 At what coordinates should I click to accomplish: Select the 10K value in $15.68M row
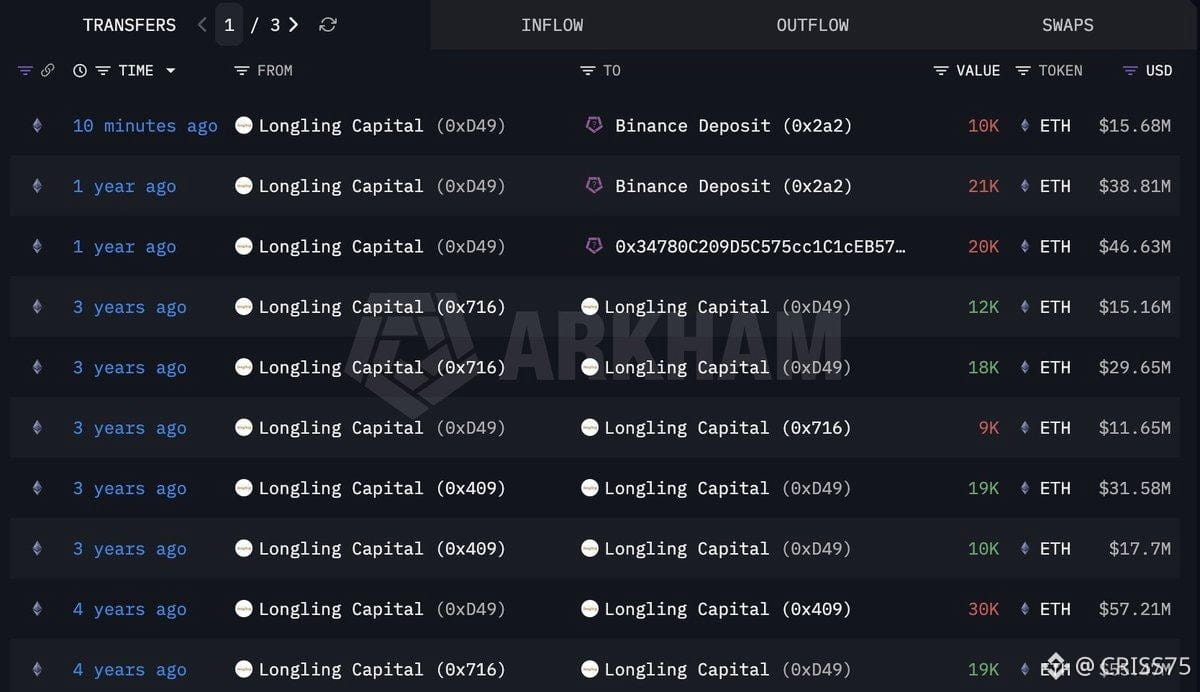[x=983, y=126]
